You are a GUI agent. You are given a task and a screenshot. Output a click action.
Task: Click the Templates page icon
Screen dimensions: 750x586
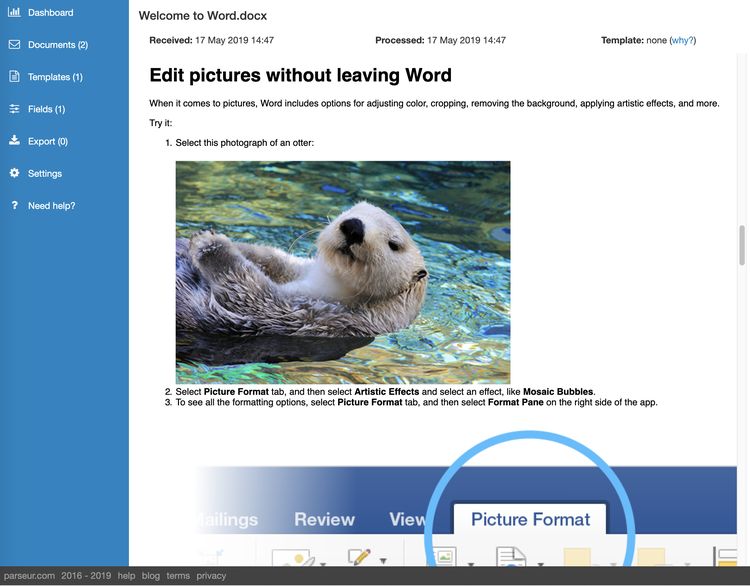point(14,77)
